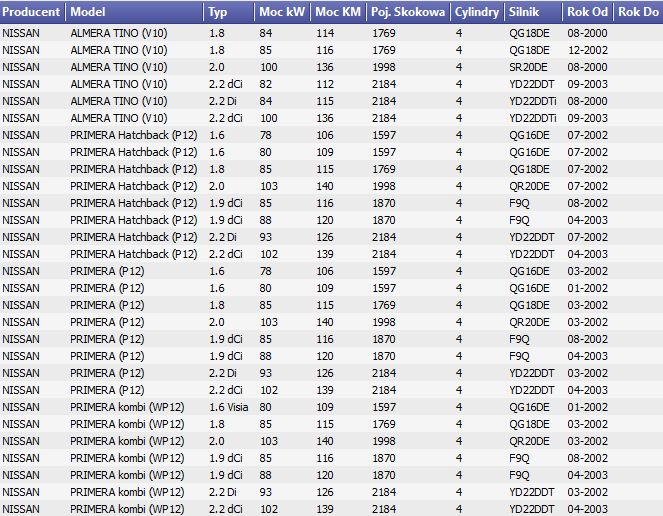The image size is (663, 516).
Task: Click the 112 Moc KM value
Action: (x=325, y=84)
